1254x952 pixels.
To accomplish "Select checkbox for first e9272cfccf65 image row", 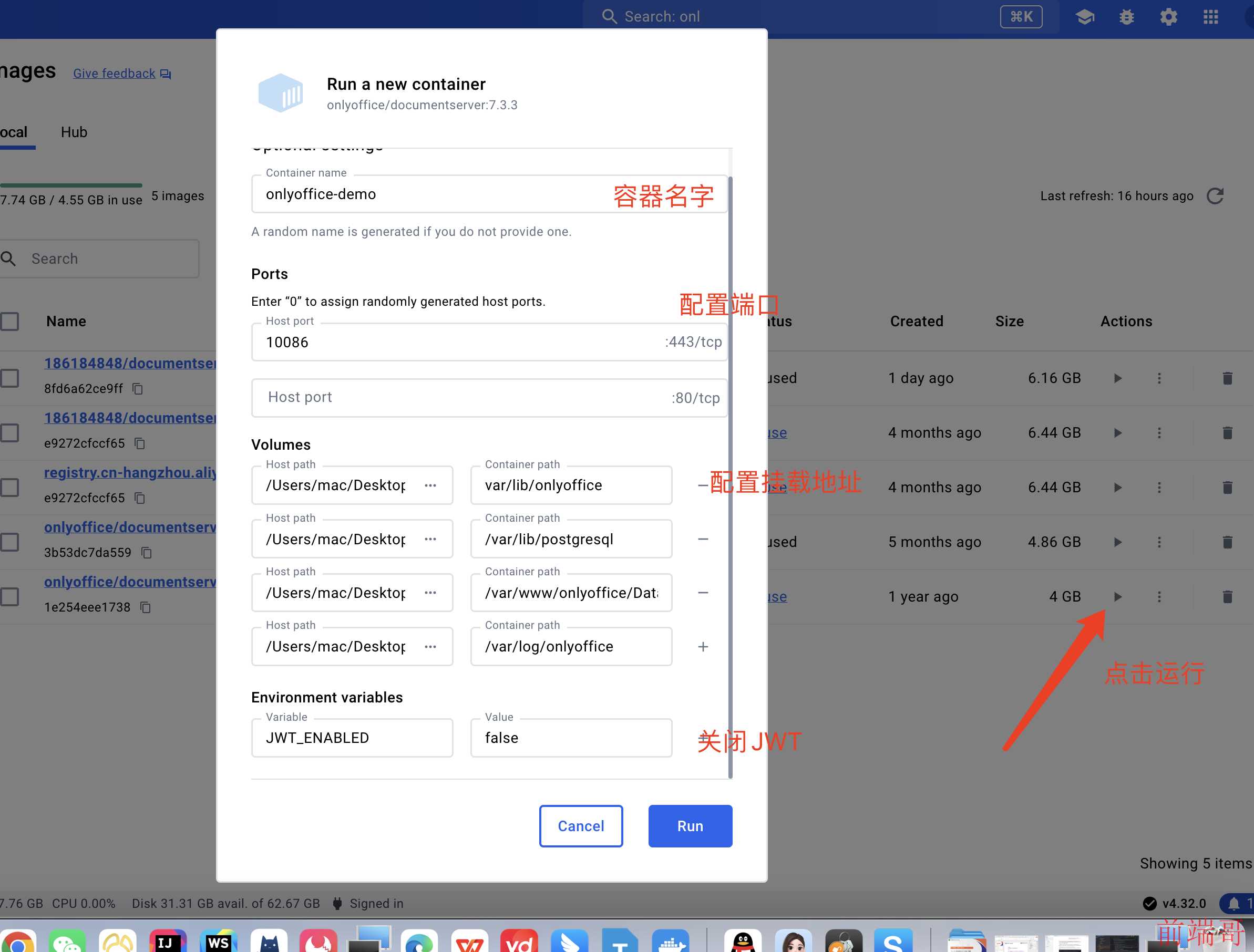I will tap(9, 433).
